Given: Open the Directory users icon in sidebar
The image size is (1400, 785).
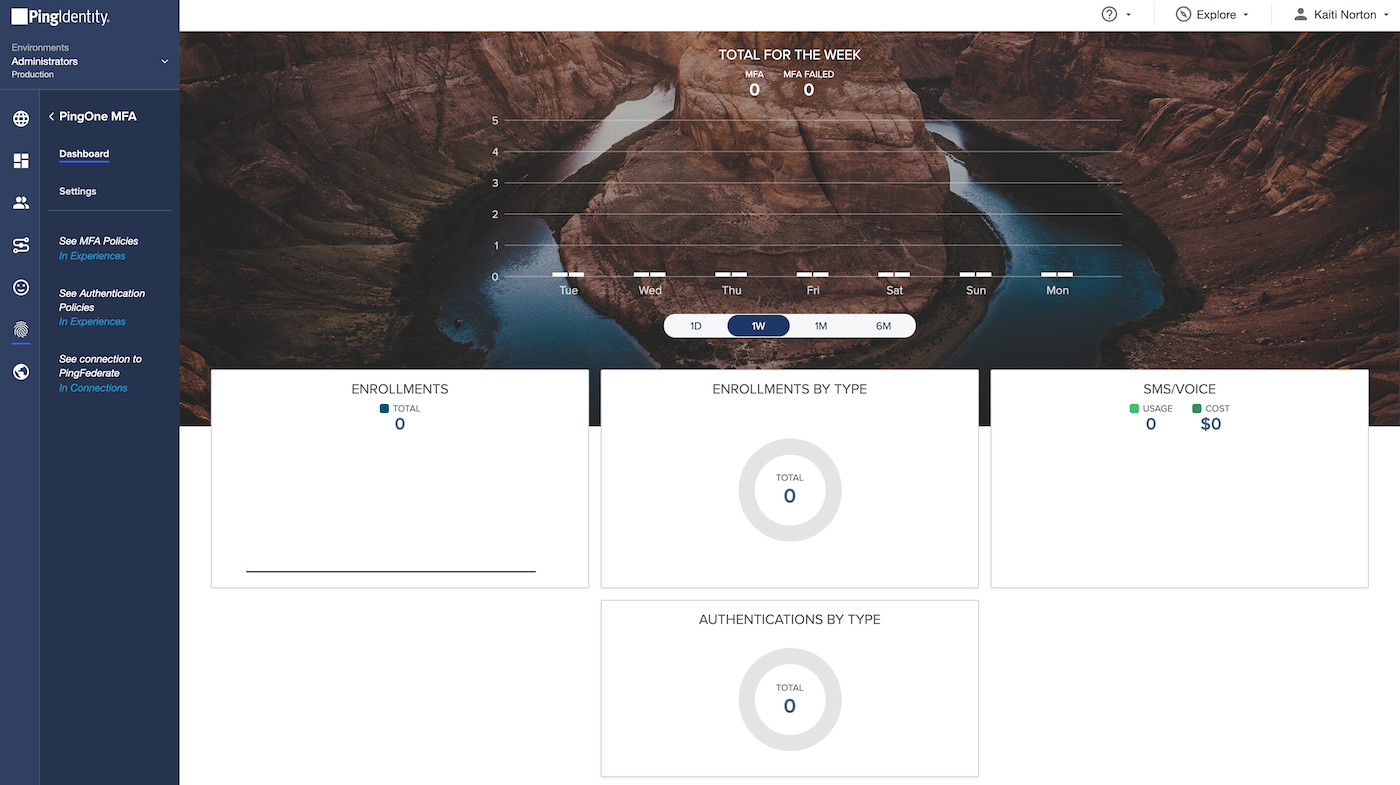Looking at the screenshot, I should pyautogui.click(x=20, y=202).
